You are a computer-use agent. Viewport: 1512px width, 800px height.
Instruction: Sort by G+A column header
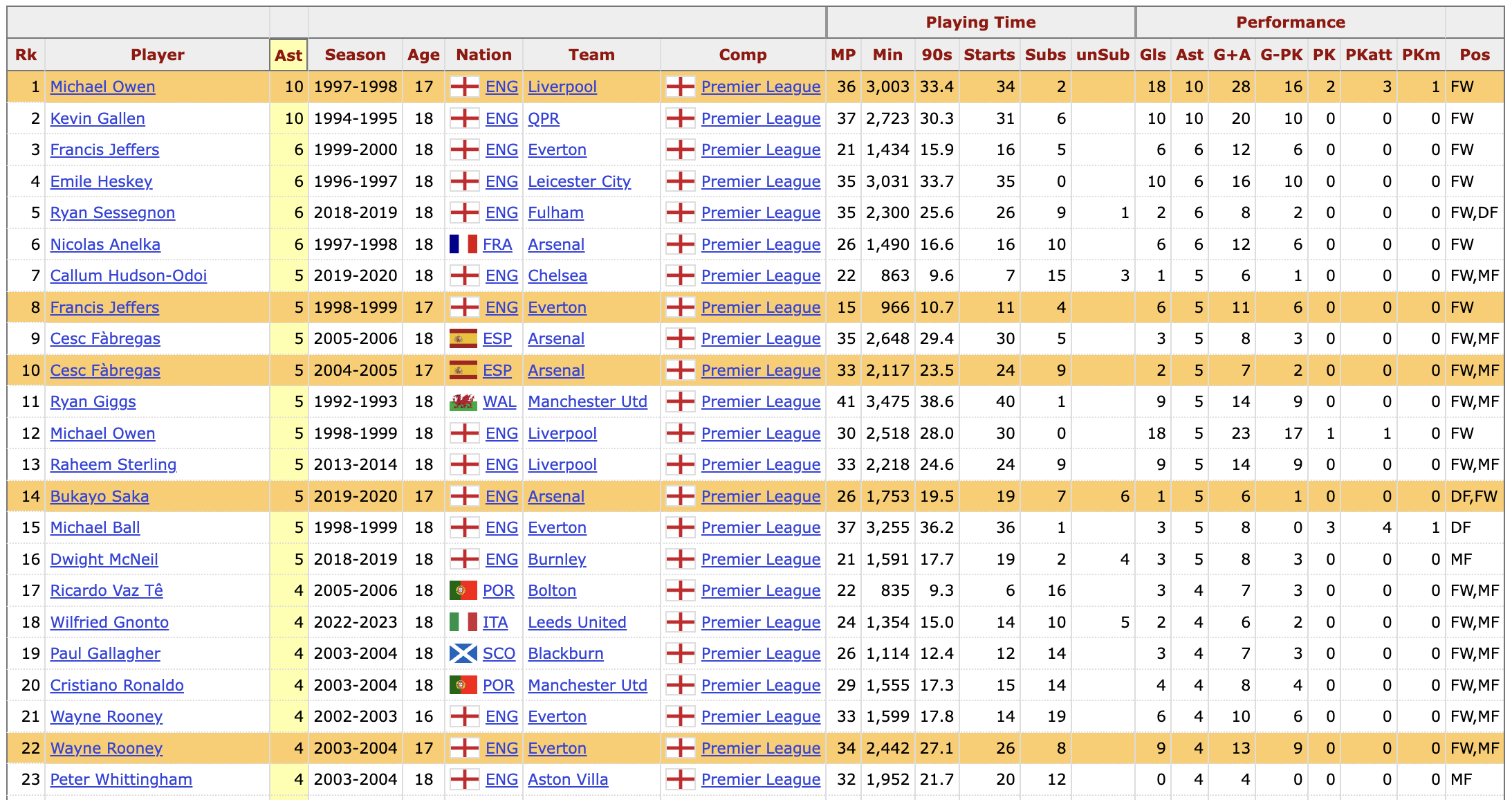[x=1231, y=55]
